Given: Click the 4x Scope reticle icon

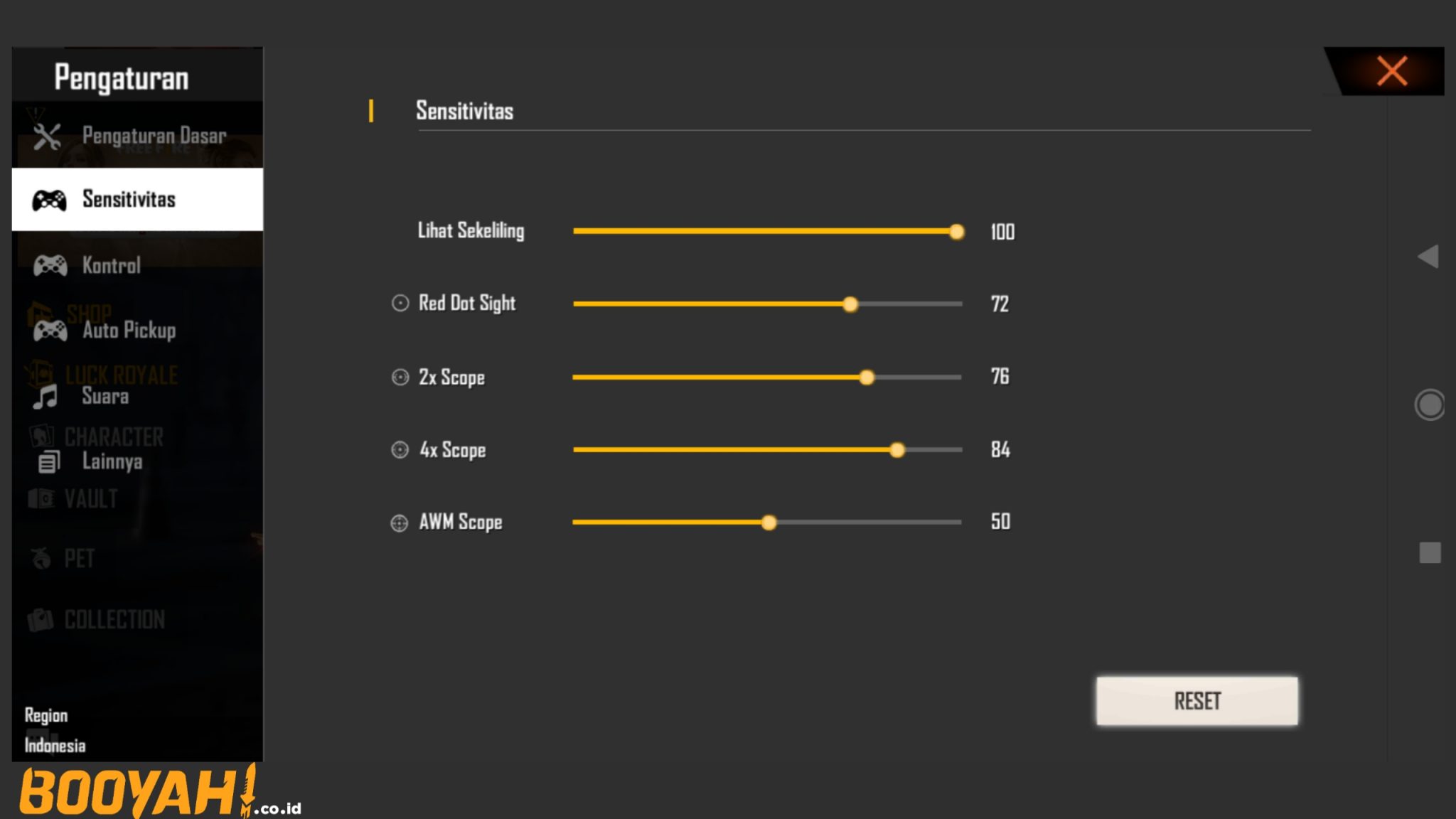Looking at the screenshot, I should tap(400, 449).
